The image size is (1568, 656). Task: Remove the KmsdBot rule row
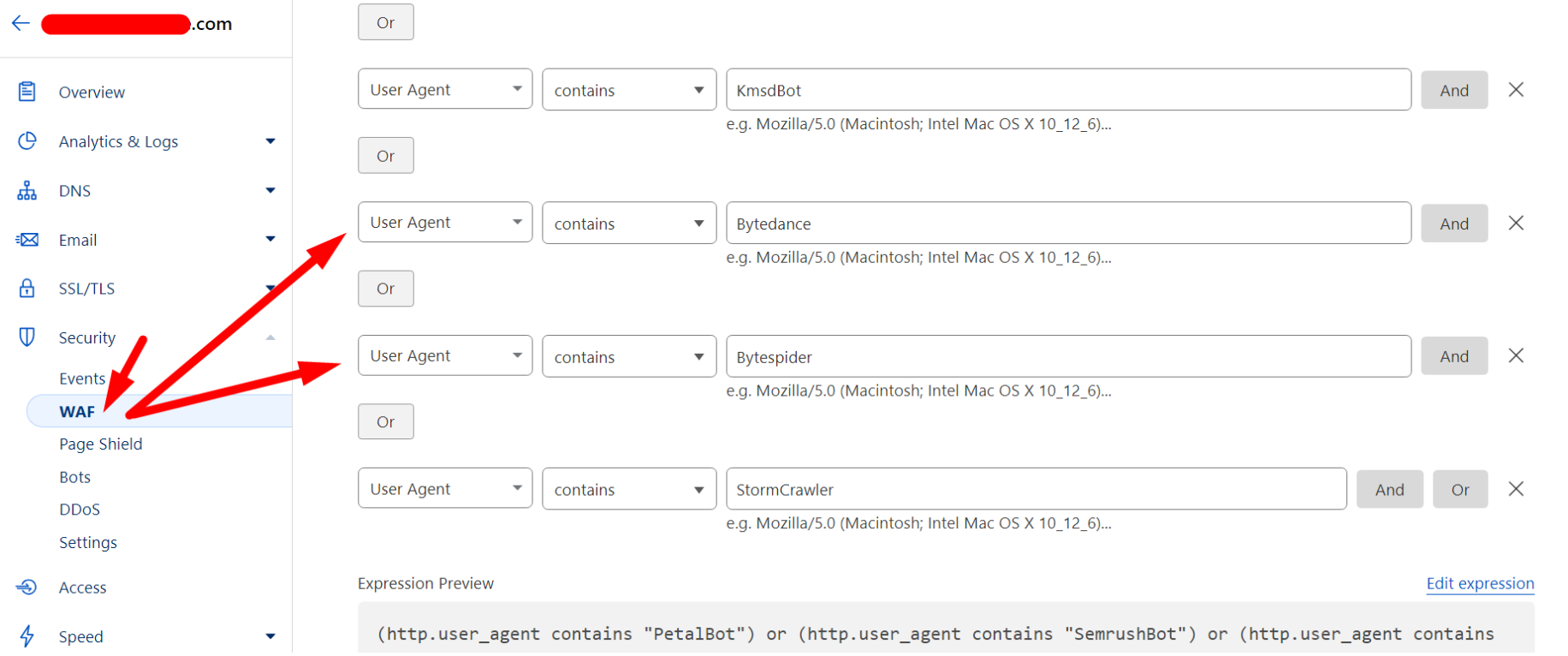(1516, 90)
